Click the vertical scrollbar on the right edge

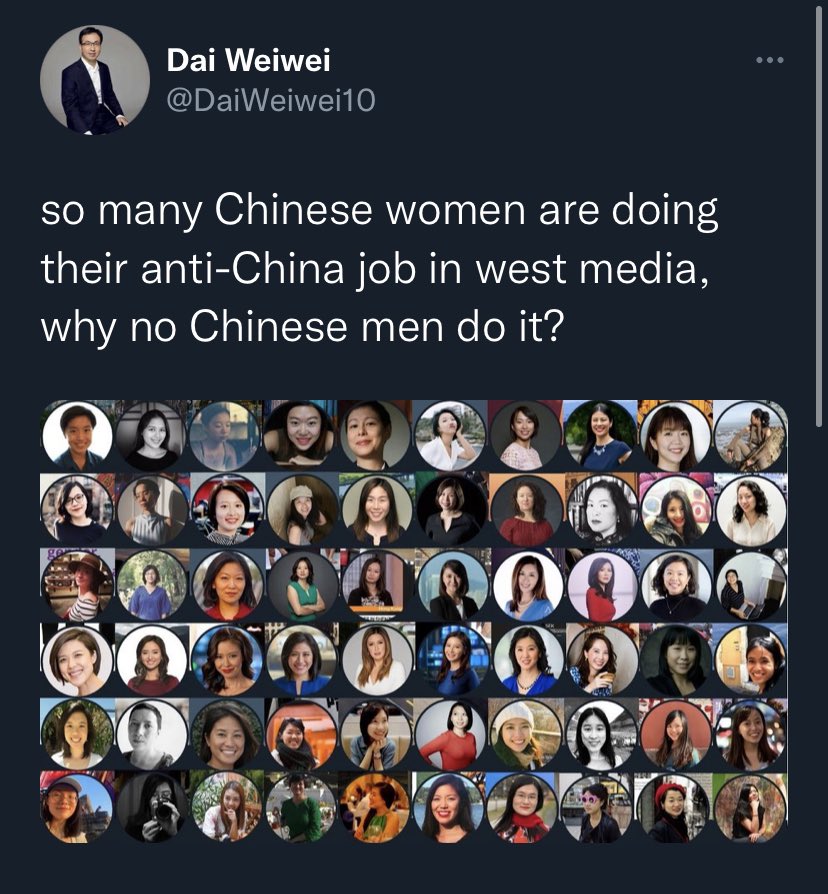(x=821, y=217)
